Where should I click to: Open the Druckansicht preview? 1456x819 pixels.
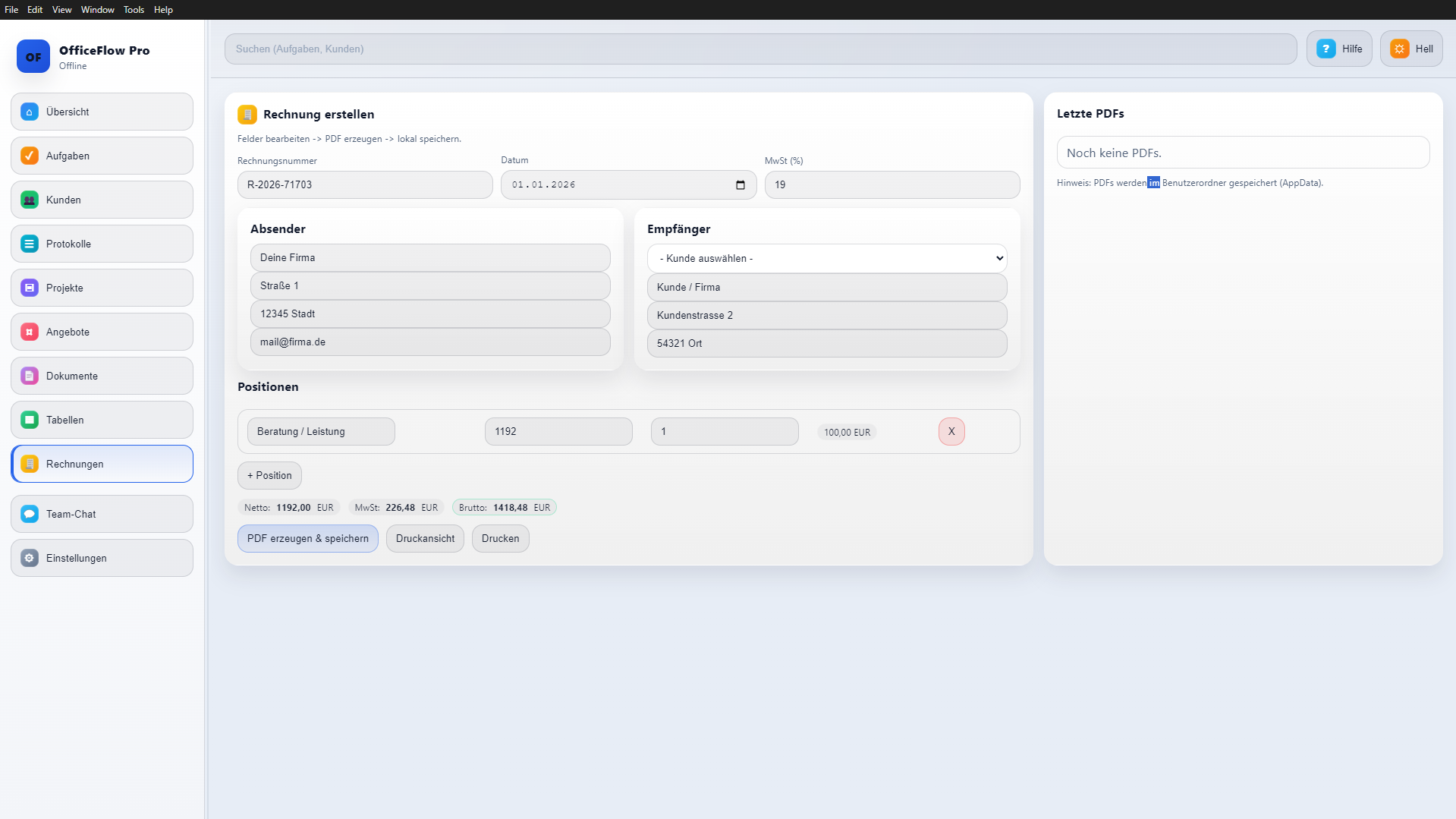pos(425,538)
